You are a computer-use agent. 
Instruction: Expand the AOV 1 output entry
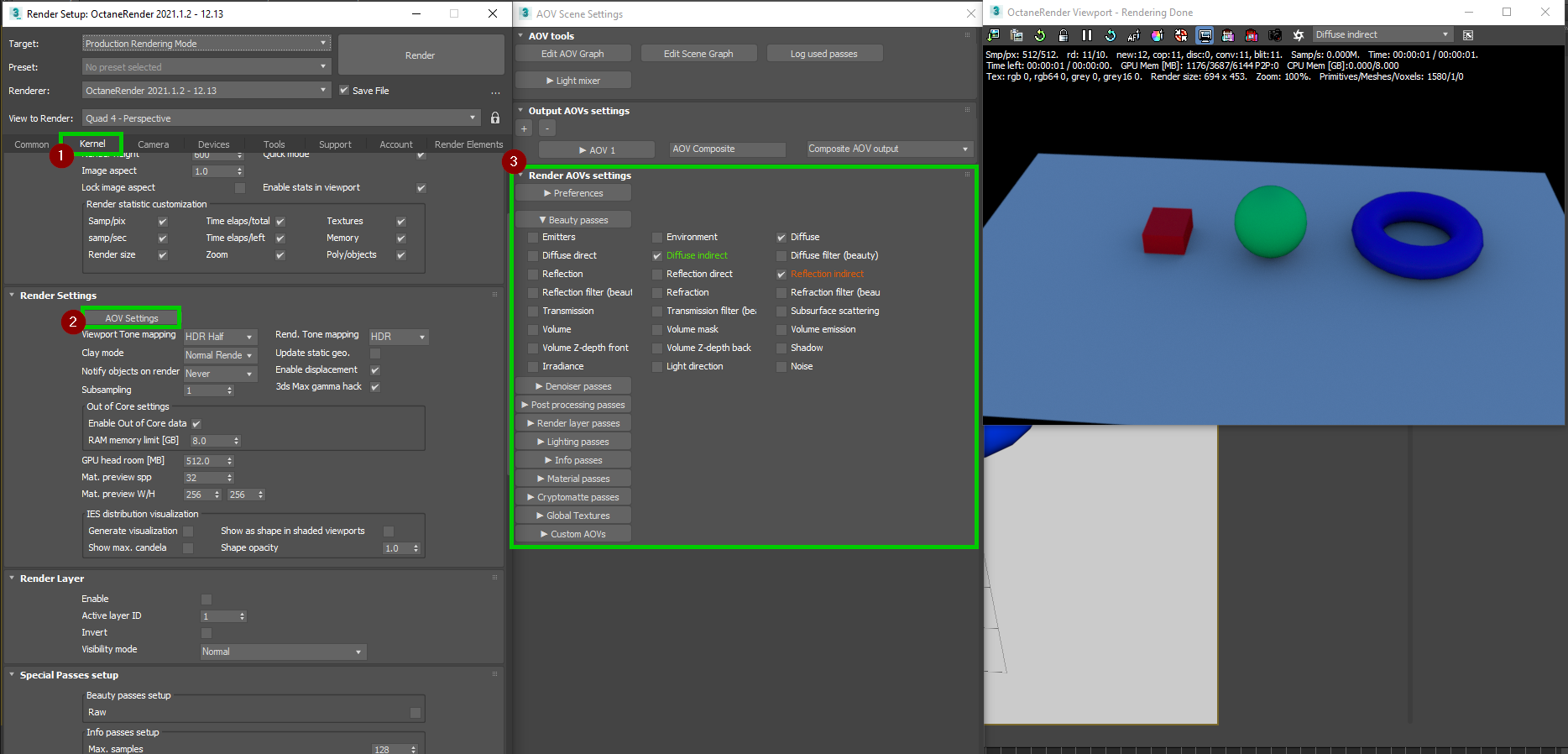pos(597,150)
